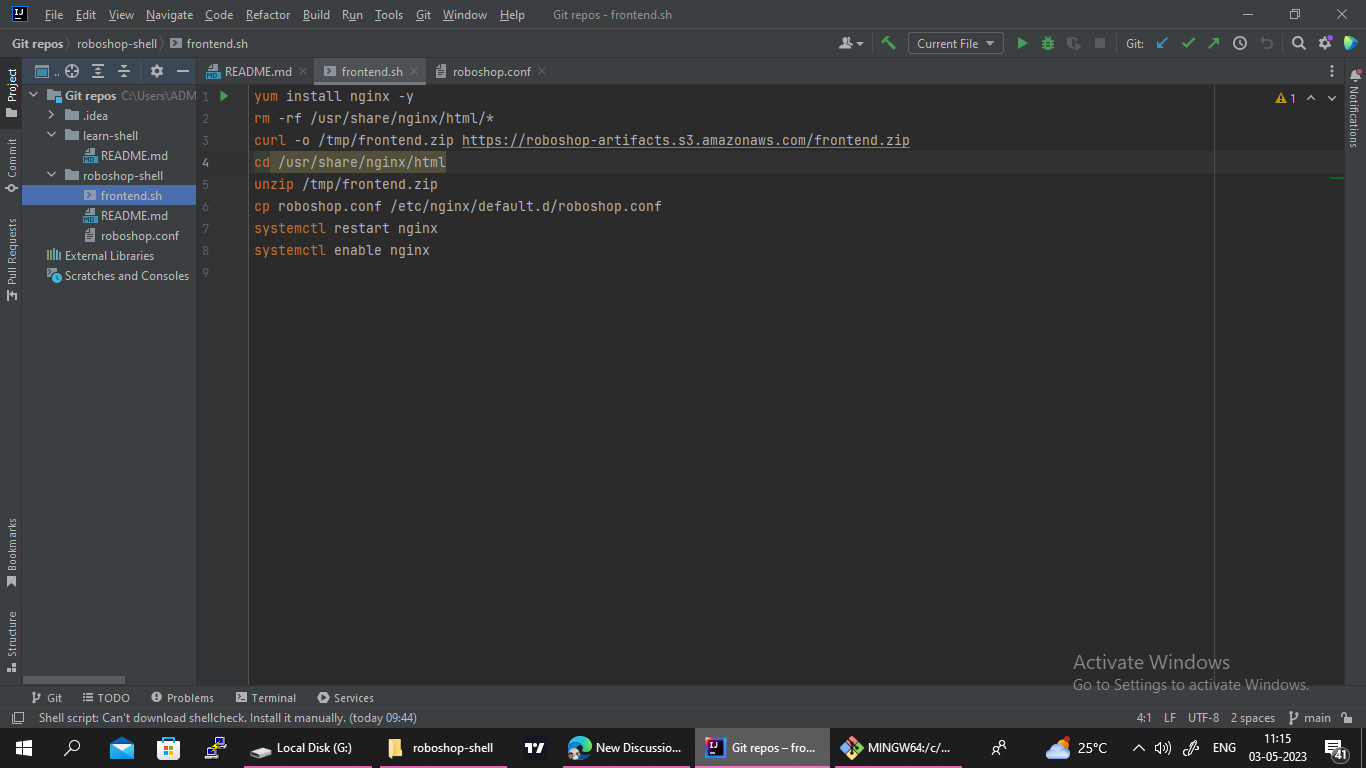This screenshot has width=1366, height=768.
Task: Push commits using the Git push arrow icon
Action: coord(1214,43)
